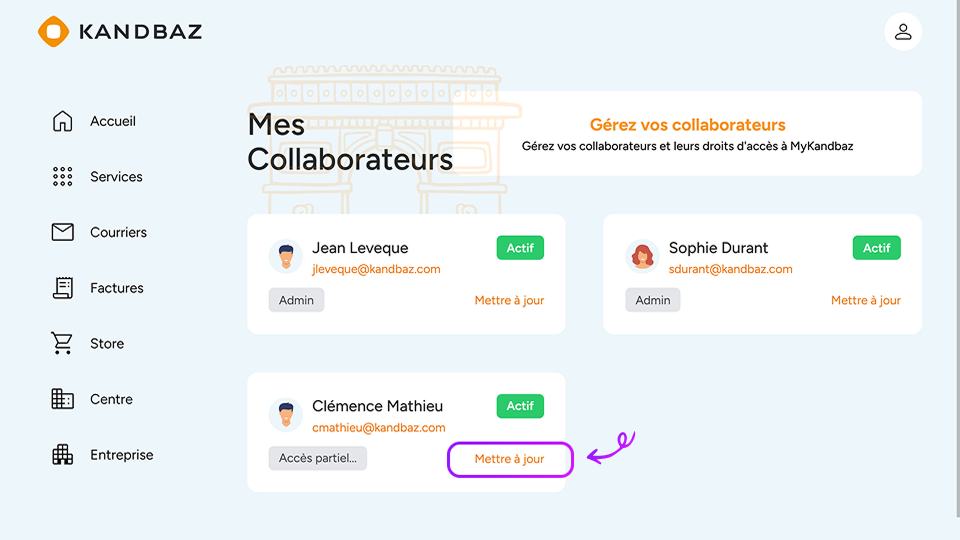Click the Entreprise buildings icon
The image size is (960, 540).
coord(62,455)
